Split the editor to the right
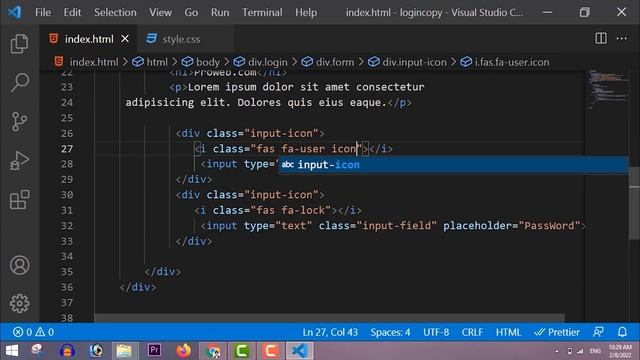This screenshot has height=360, width=640. tap(601, 38)
